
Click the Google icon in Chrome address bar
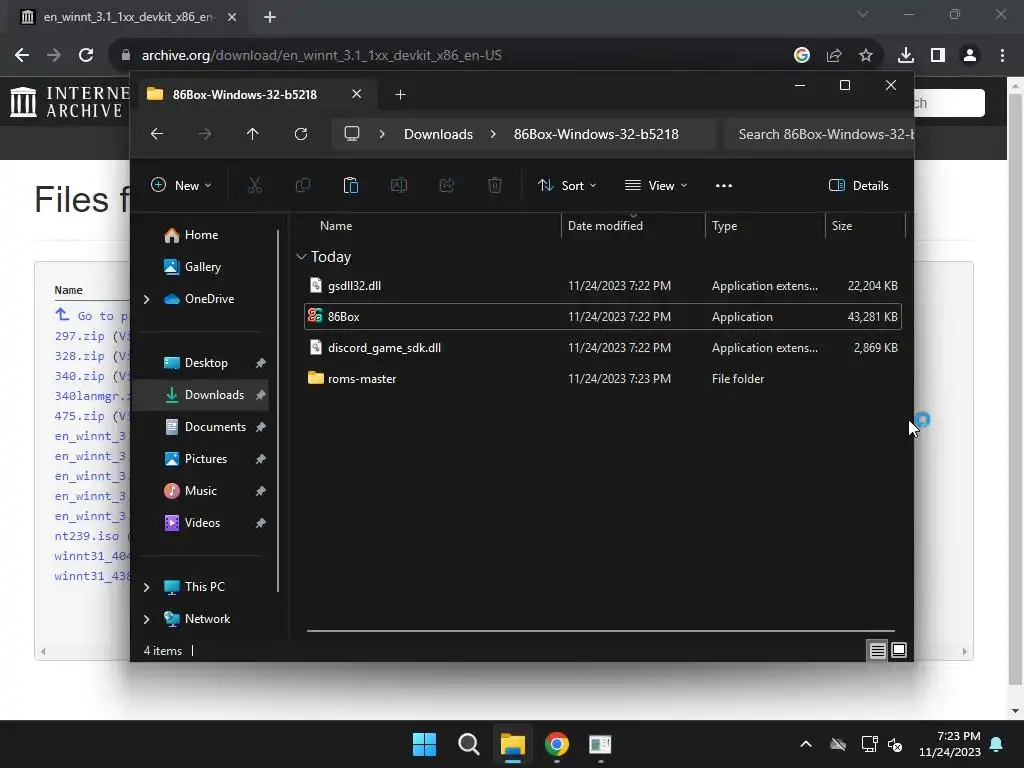pos(802,55)
